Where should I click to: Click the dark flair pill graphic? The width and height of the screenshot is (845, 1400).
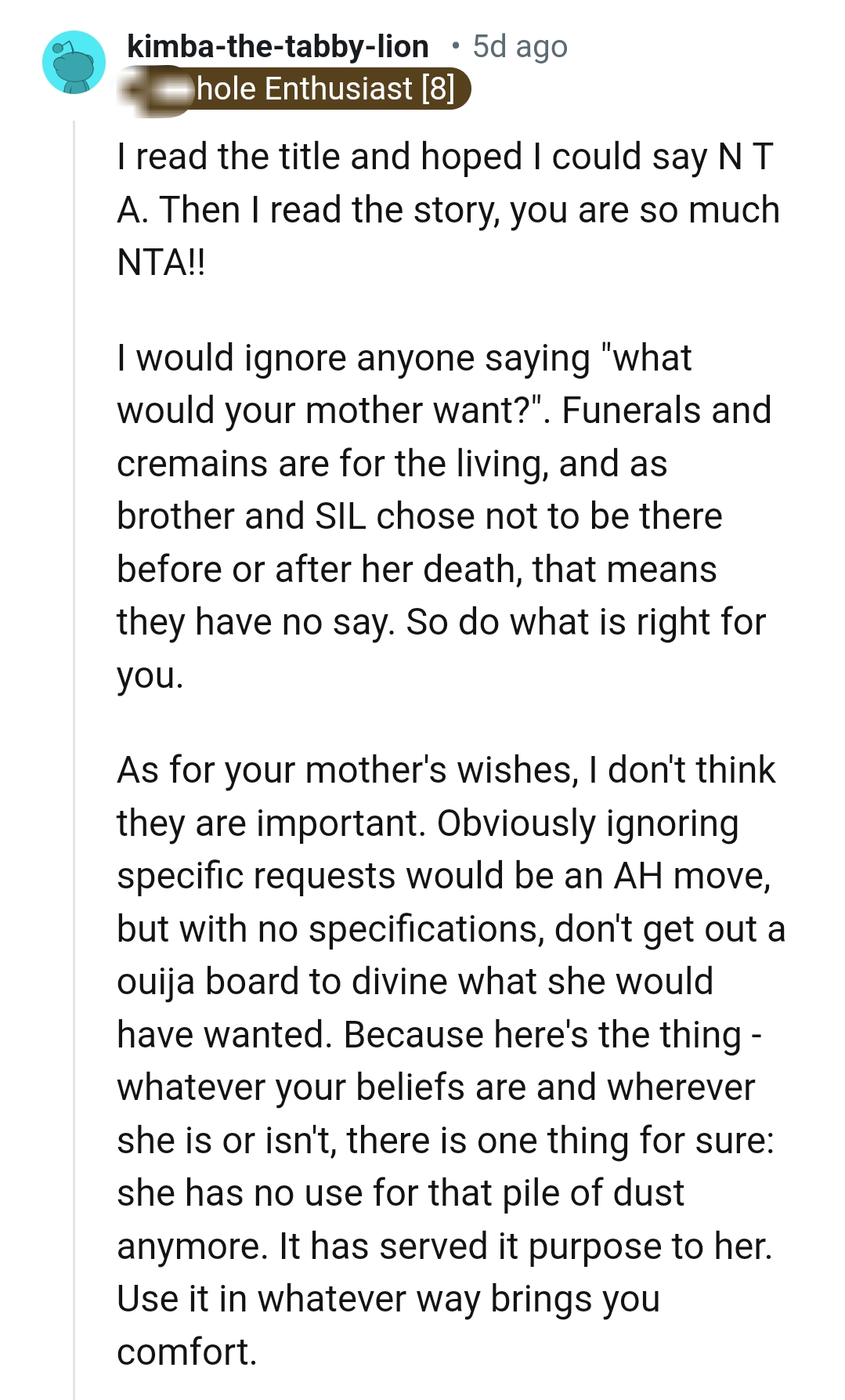pos(298,89)
